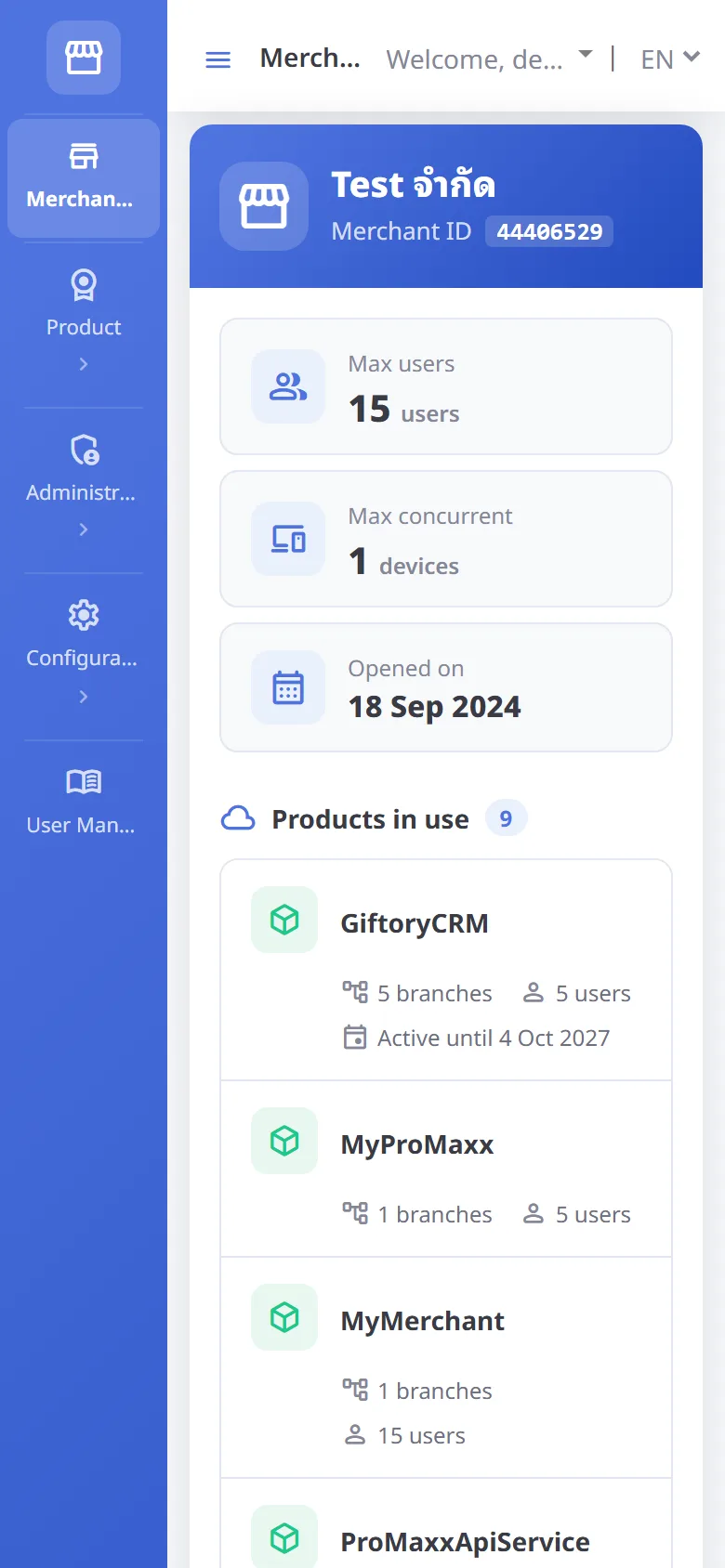Click the store logo at sidebar top
725x1568 pixels.
[x=84, y=58]
